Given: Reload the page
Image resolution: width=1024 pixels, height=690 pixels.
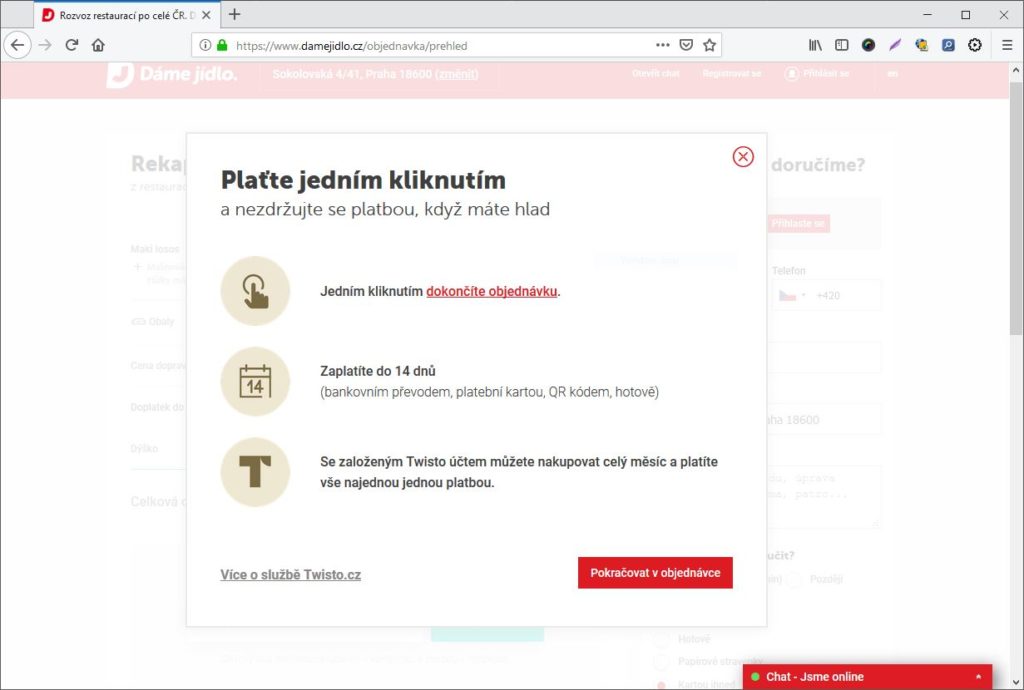Looking at the screenshot, I should (x=72, y=45).
